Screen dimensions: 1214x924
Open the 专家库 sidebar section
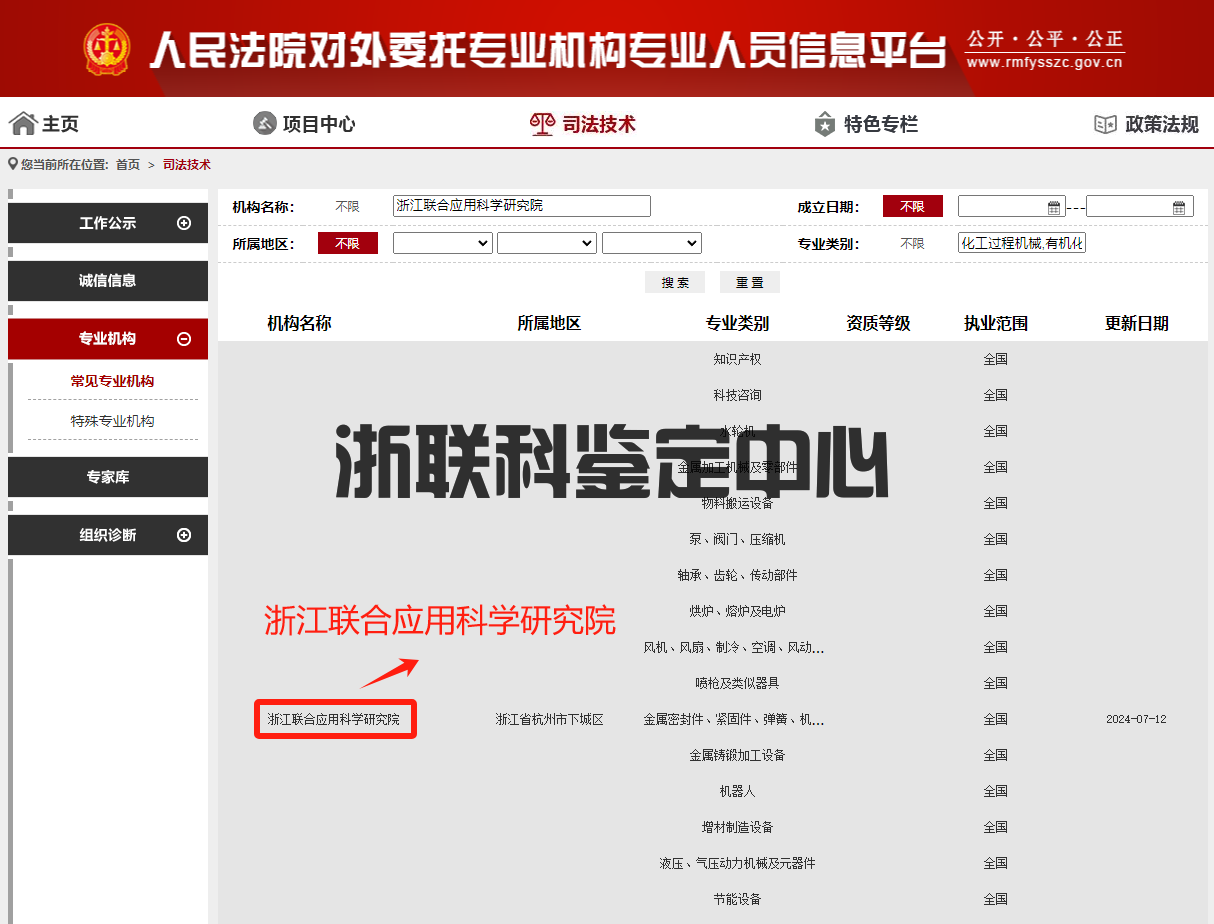(108, 477)
